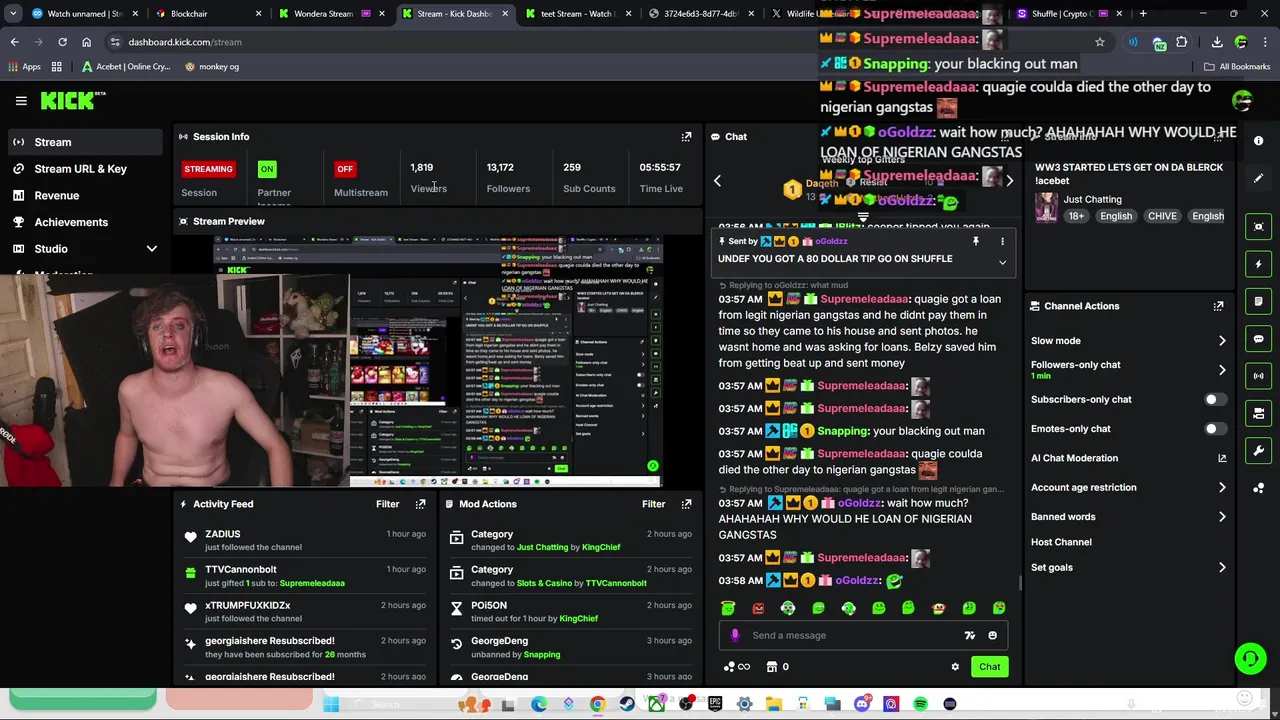Click the Windows Start button
1280x720 pixels.
pyautogui.click(x=331, y=704)
